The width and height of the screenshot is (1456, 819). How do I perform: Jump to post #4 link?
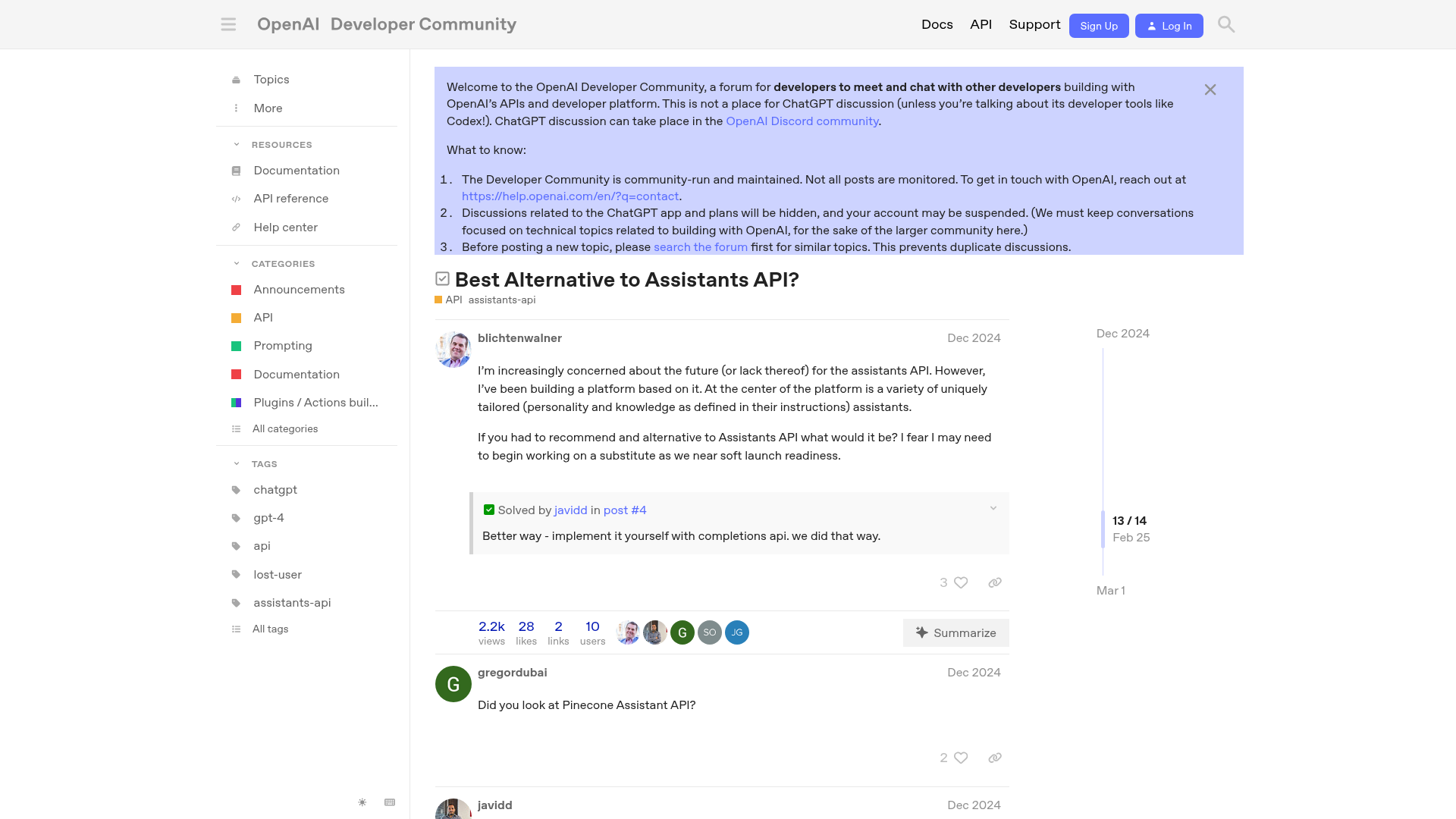[x=625, y=510]
